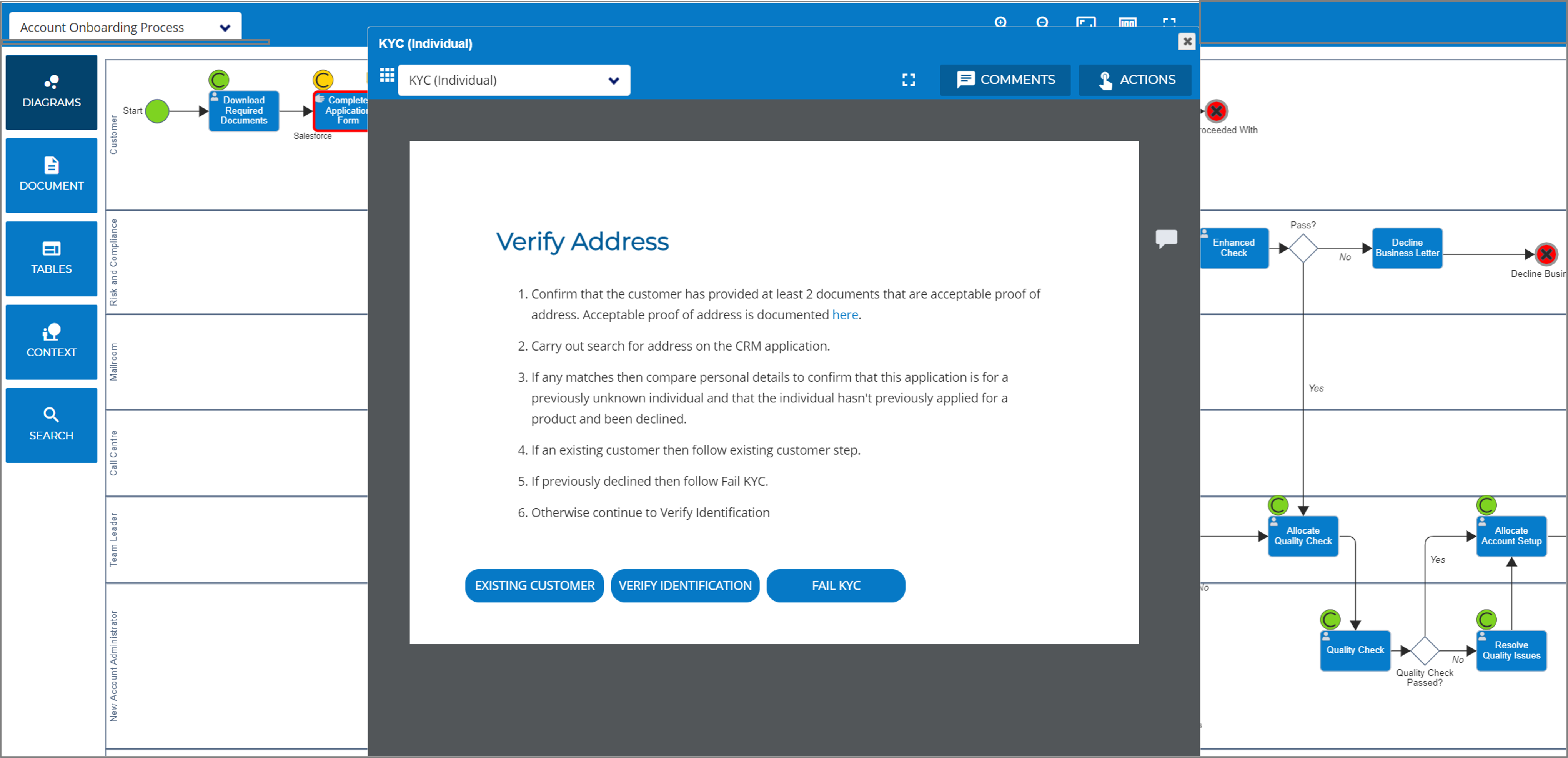Open the DIAGRAMS sidebar panel
The image size is (1568, 758).
[x=51, y=92]
